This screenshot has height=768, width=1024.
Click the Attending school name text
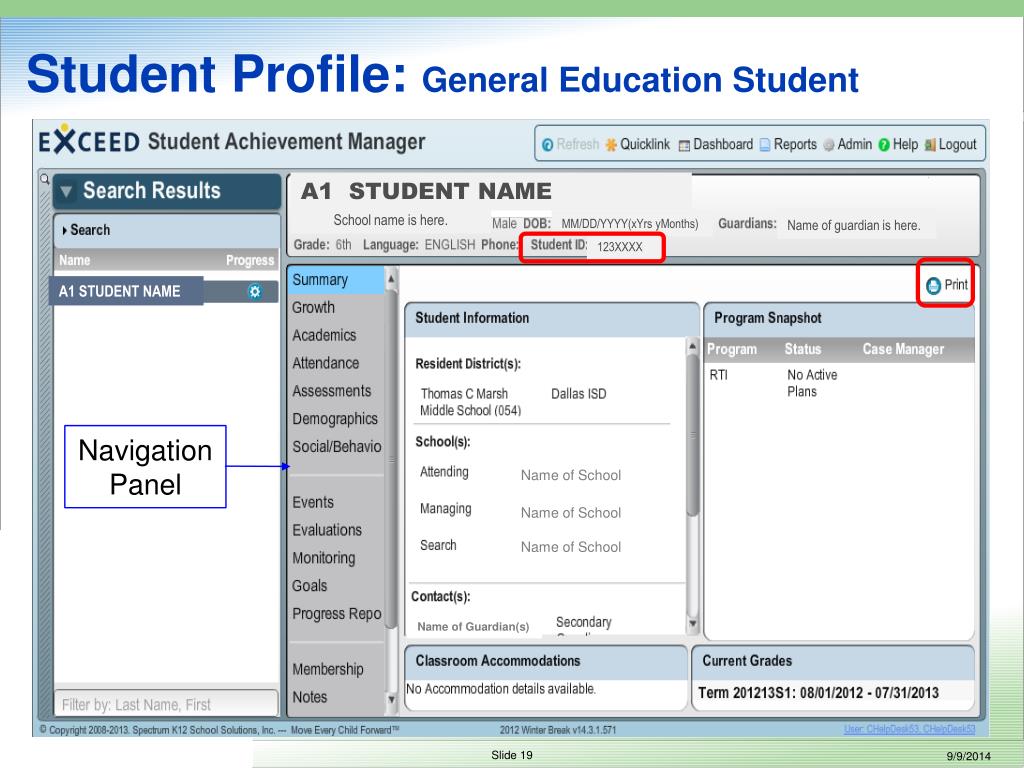tap(571, 475)
